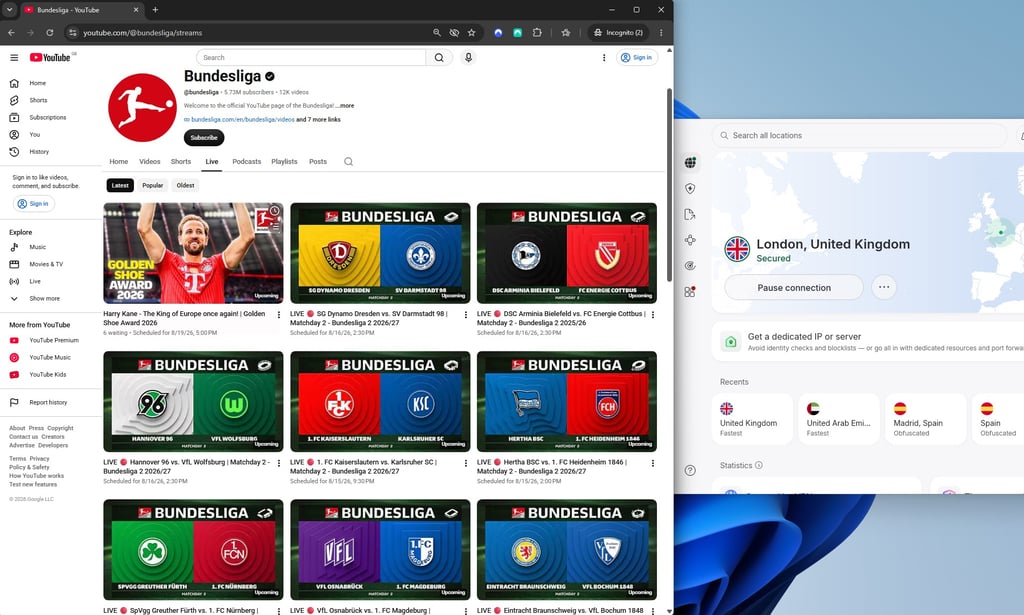
Task: Open options for Kaiserslautern vs Karlsruher stream
Action: click(x=466, y=463)
